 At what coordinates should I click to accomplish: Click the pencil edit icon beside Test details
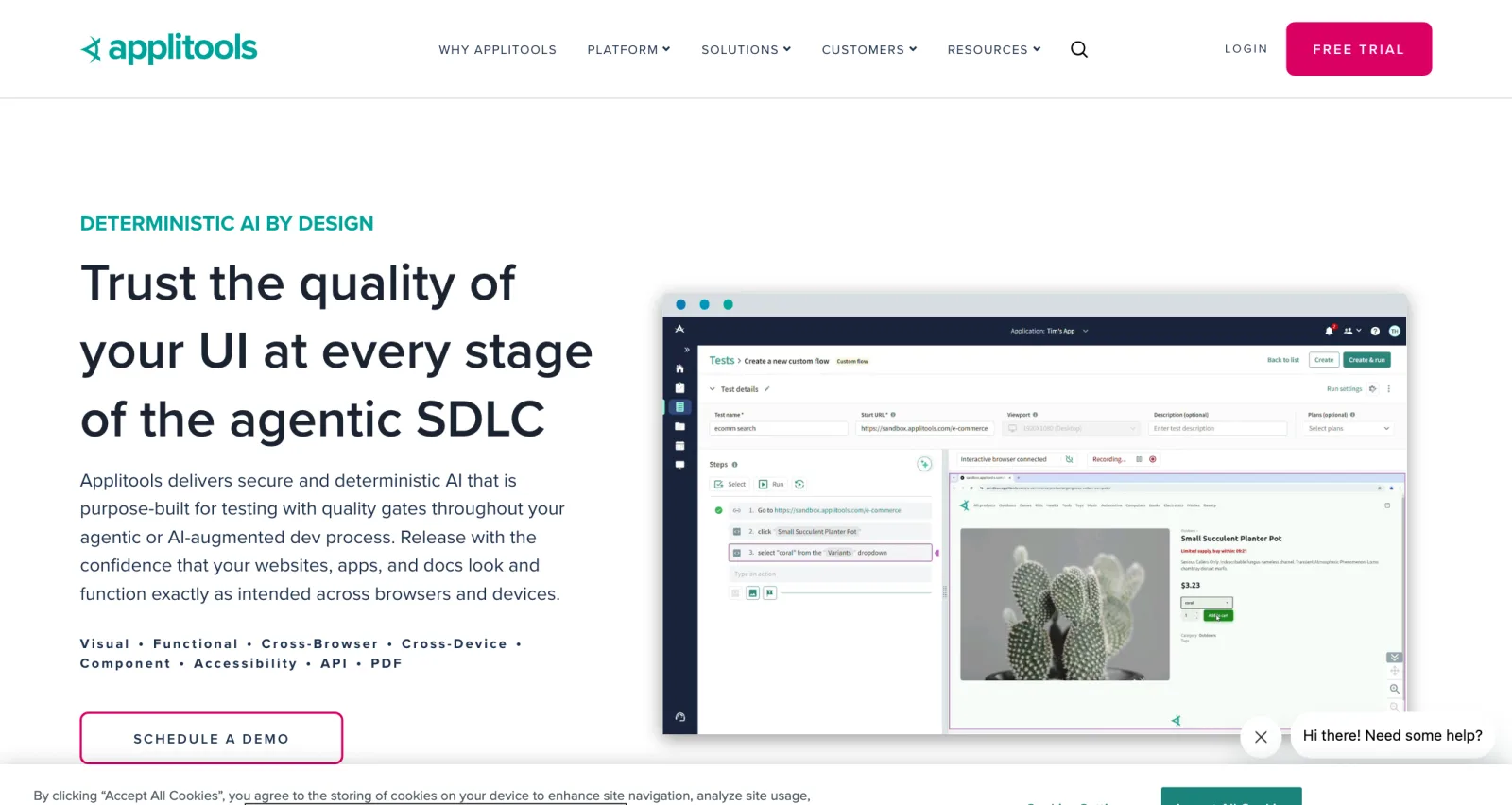(x=766, y=389)
